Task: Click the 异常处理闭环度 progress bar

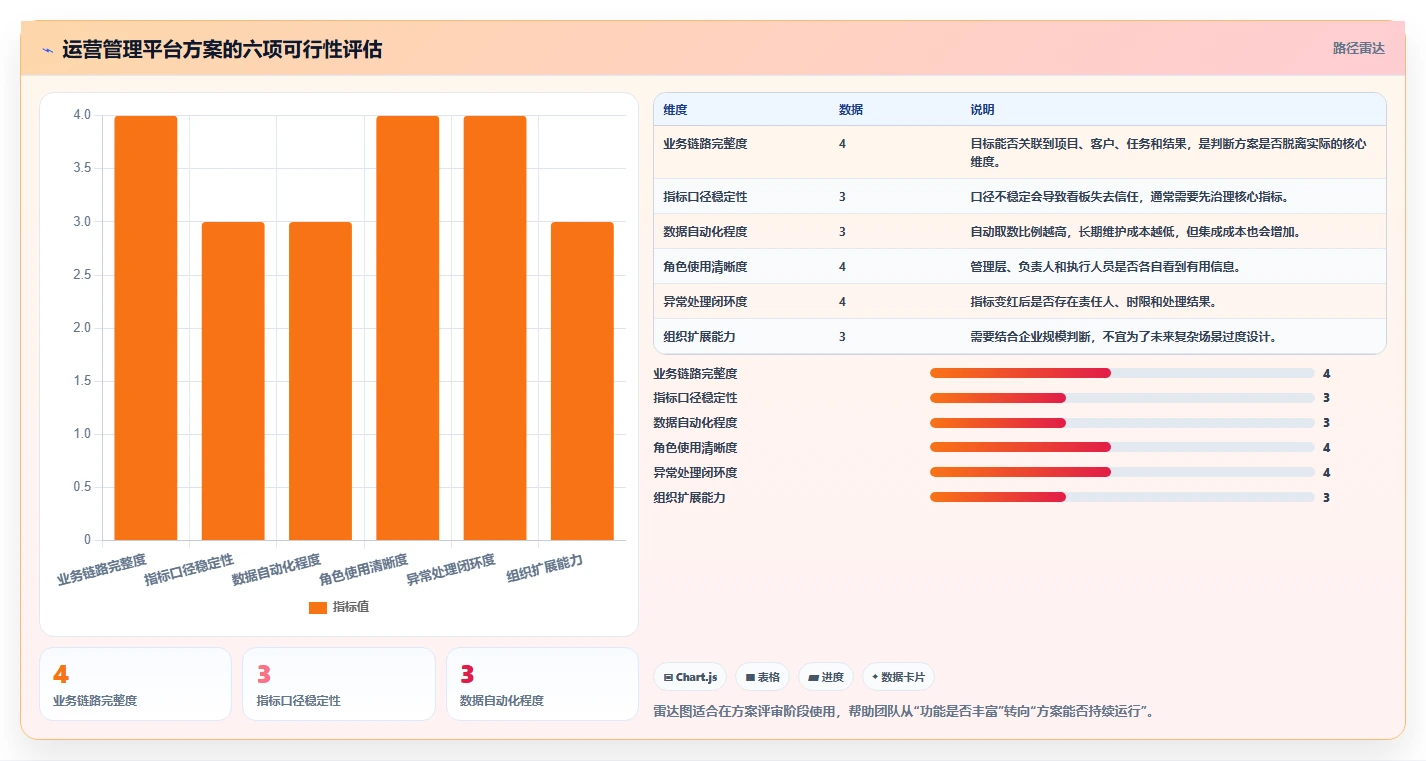Action: (1122, 472)
